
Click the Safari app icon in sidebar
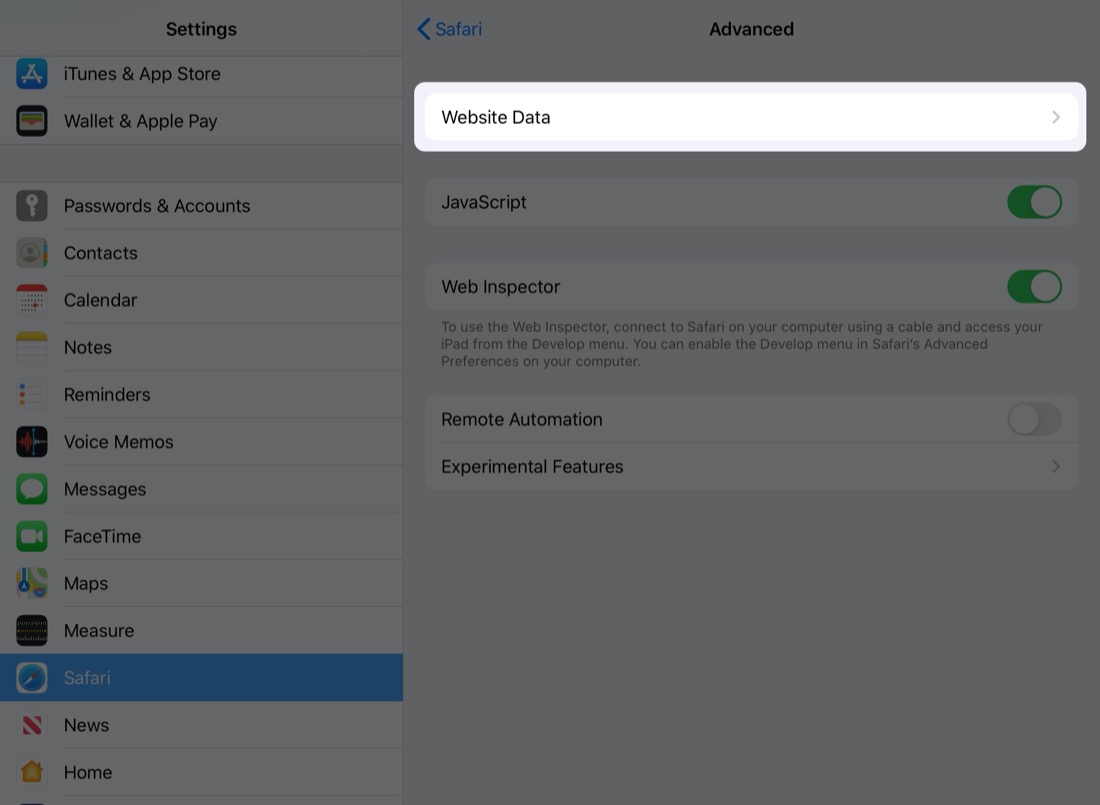click(31, 677)
